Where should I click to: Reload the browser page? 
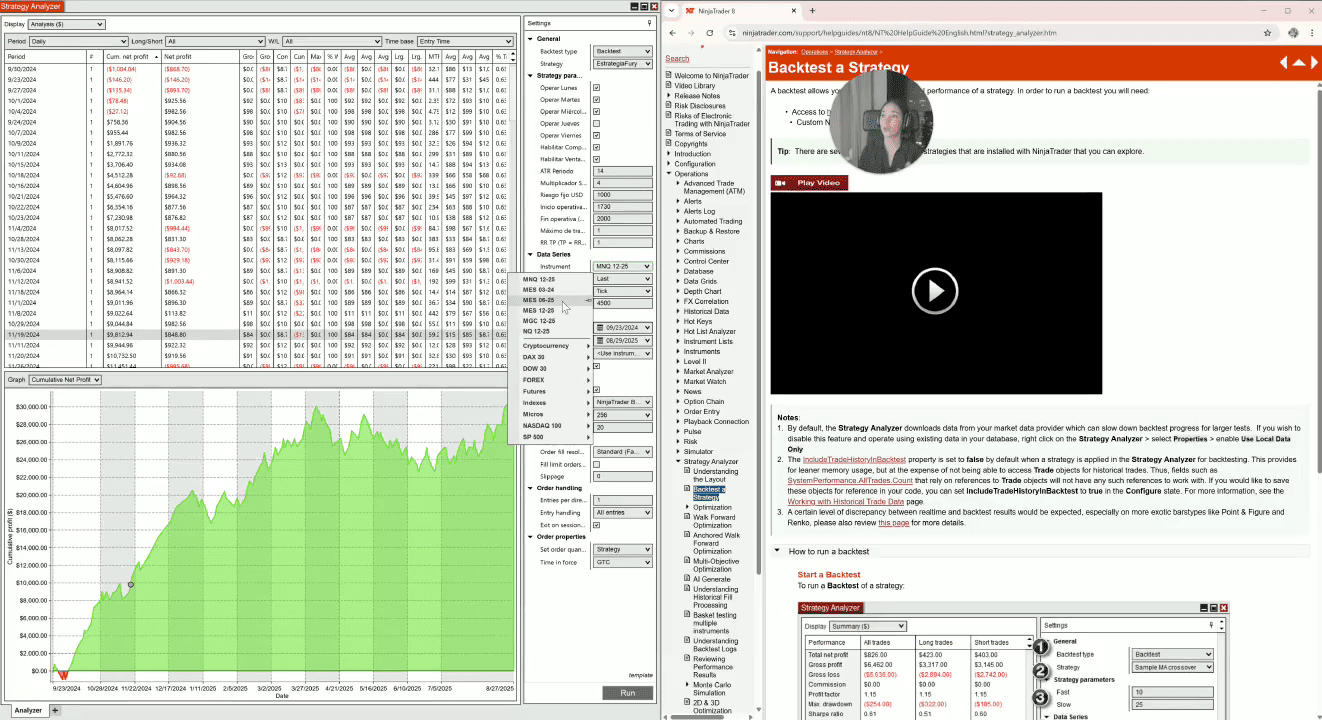(x=709, y=32)
